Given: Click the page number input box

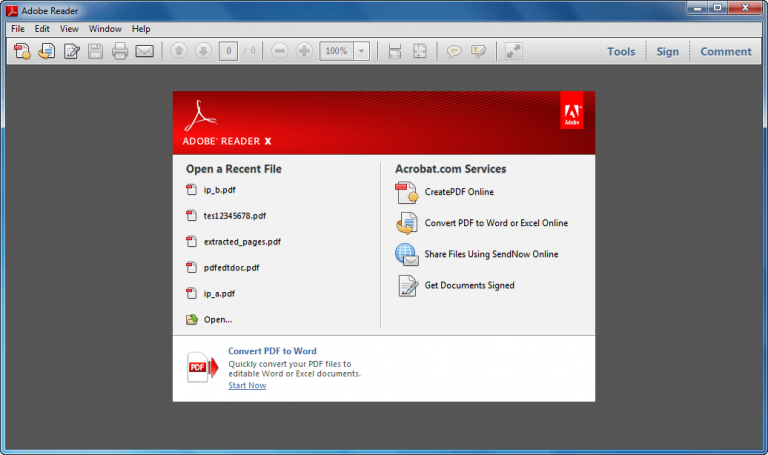Looking at the screenshot, I should (228, 51).
